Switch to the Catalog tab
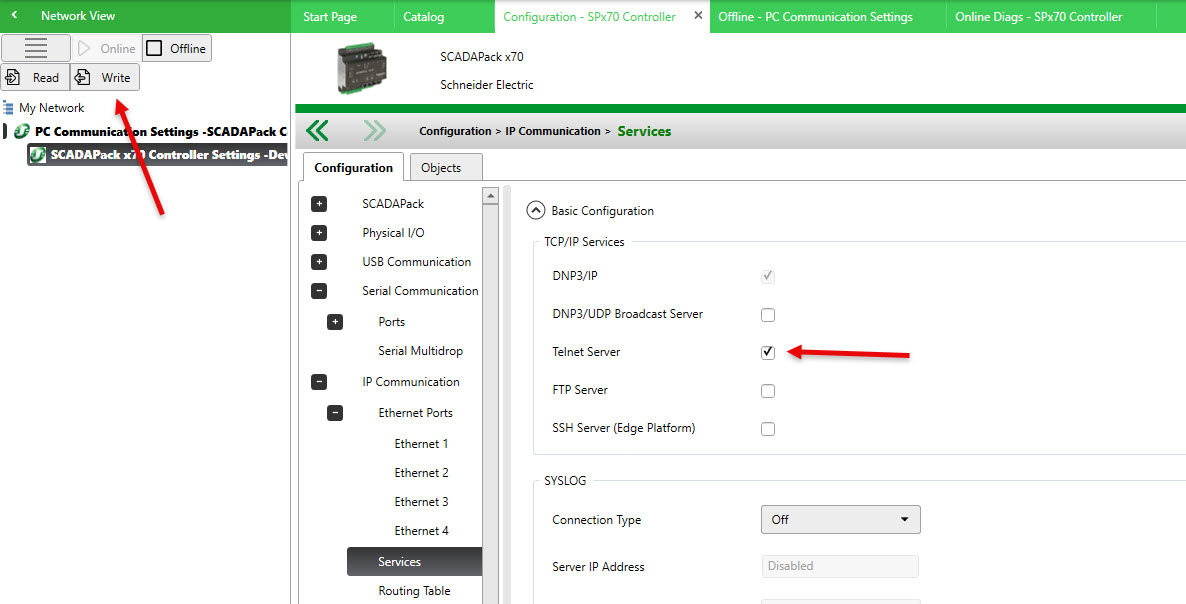 pos(424,17)
